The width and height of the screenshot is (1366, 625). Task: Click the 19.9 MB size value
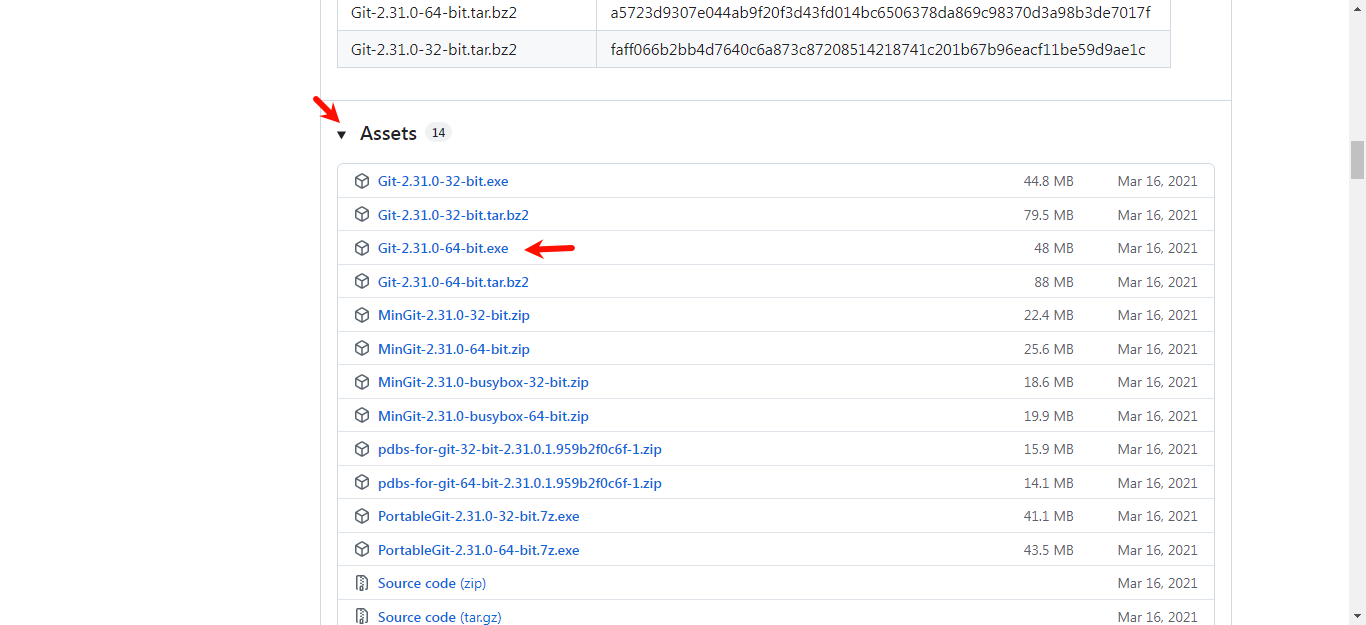tap(1048, 416)
